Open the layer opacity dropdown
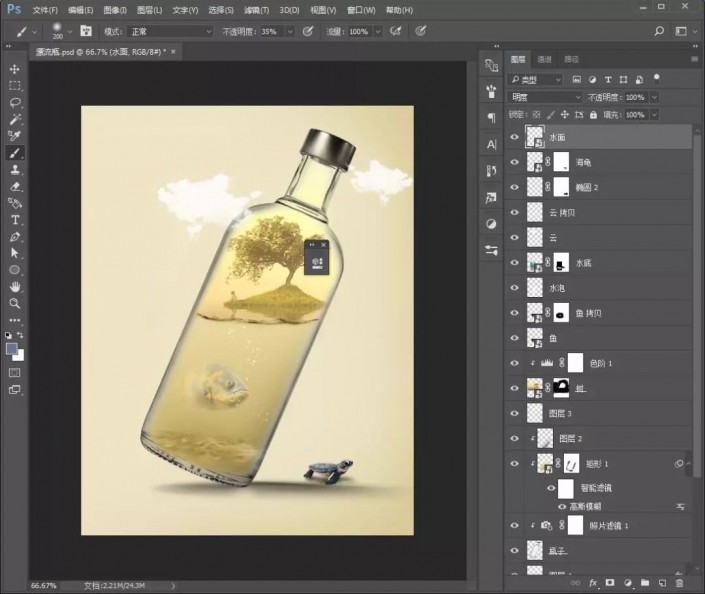 point(655,97)
